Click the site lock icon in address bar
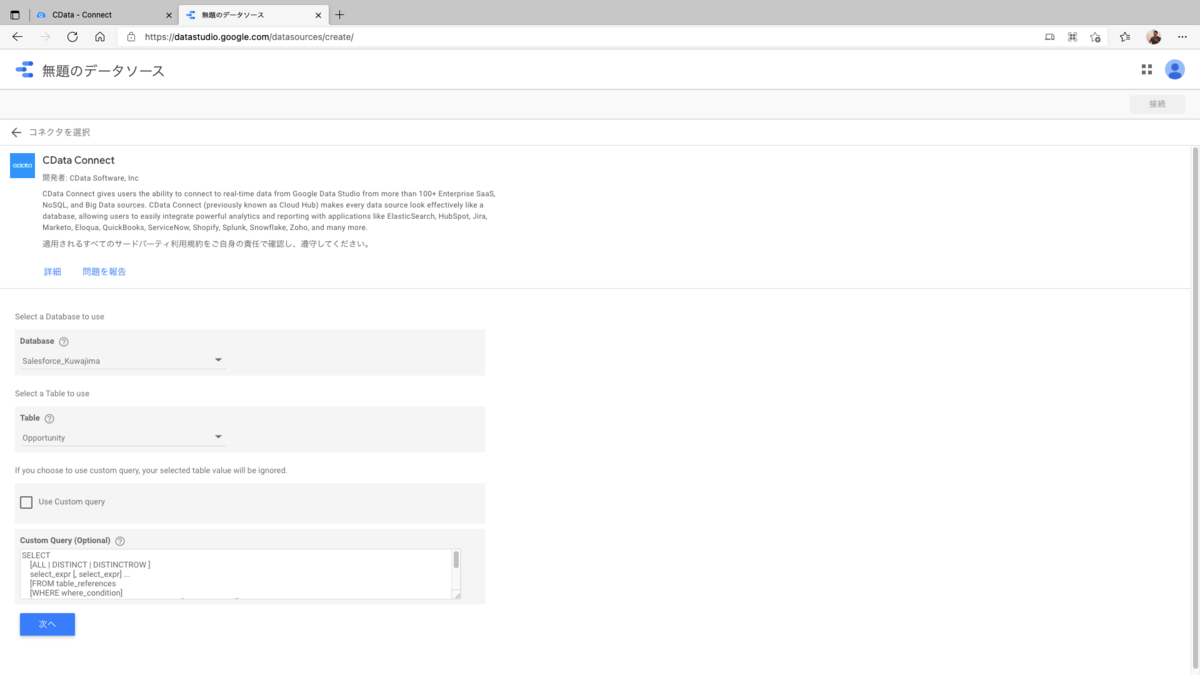Viewport: 1200px width, 675px height. coord(131,36)
